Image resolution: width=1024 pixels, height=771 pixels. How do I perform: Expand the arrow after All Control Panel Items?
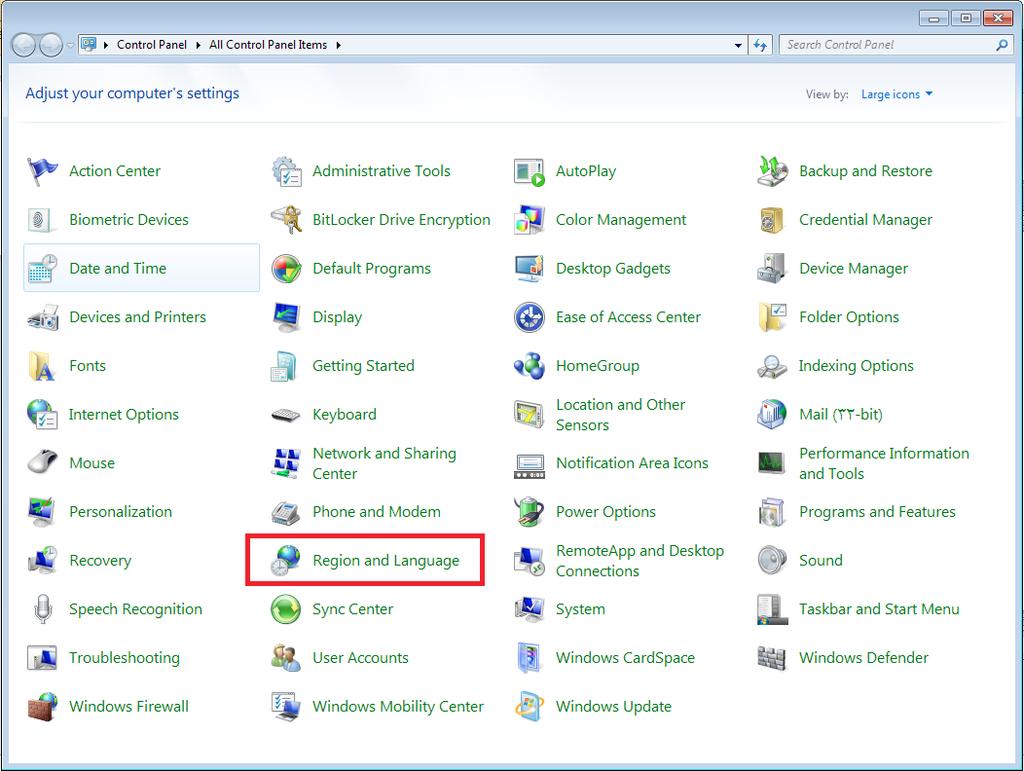[338, 45]
